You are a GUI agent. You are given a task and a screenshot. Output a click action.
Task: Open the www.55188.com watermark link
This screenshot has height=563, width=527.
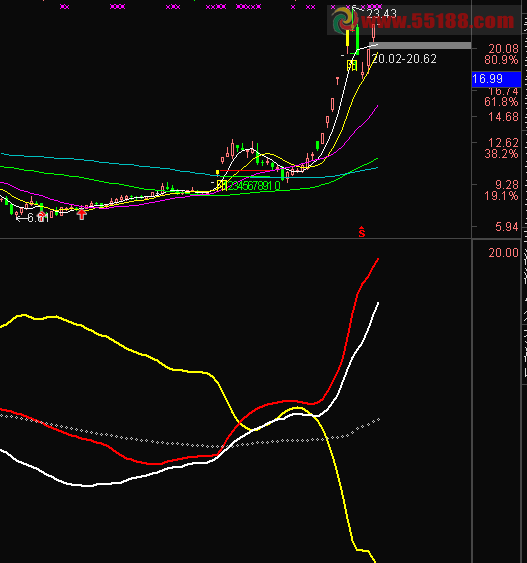coord(438,21)
